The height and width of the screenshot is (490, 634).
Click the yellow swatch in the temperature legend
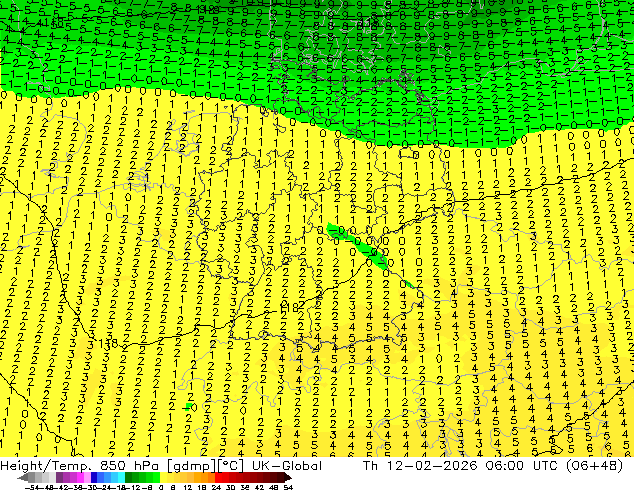[163, 477]
